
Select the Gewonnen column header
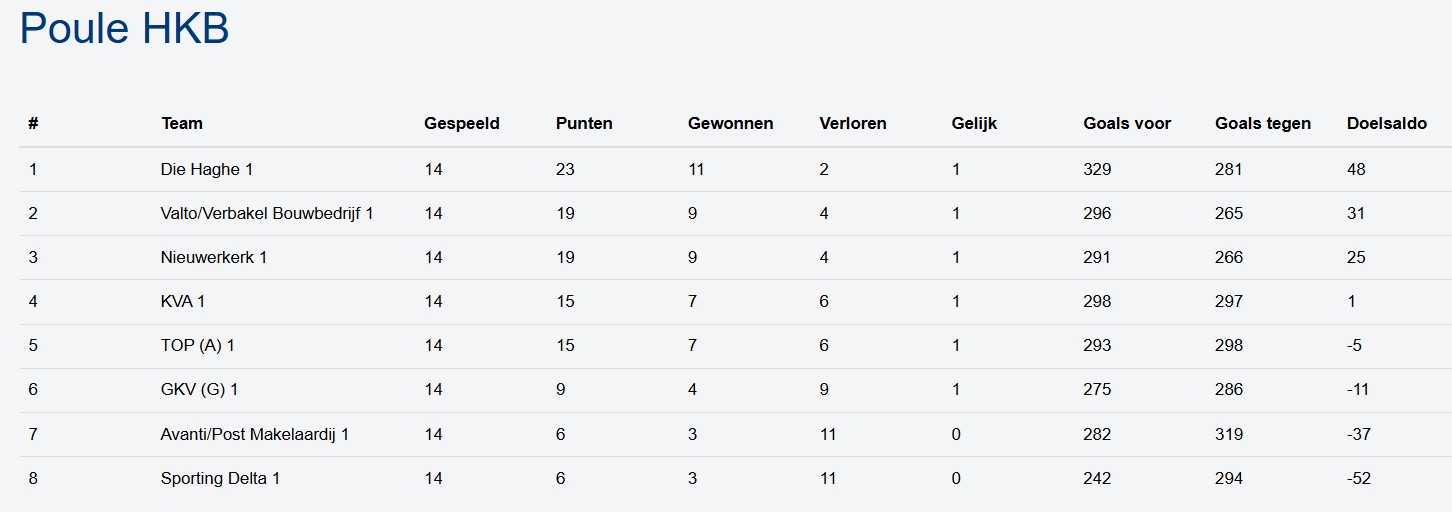(730, 124)
